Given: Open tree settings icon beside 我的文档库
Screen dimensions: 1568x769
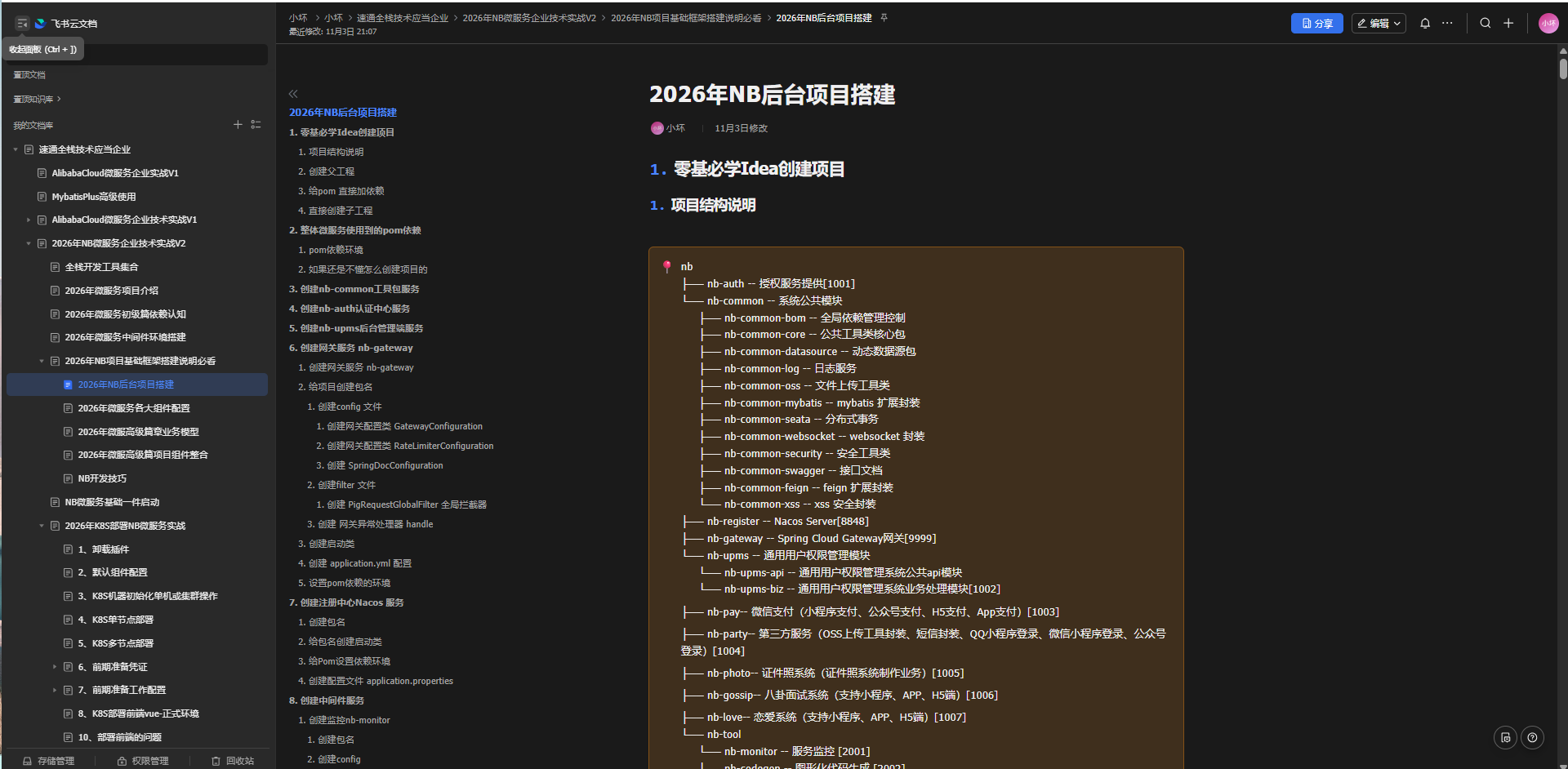Looking at the screenshot, I should coord(256,125).
